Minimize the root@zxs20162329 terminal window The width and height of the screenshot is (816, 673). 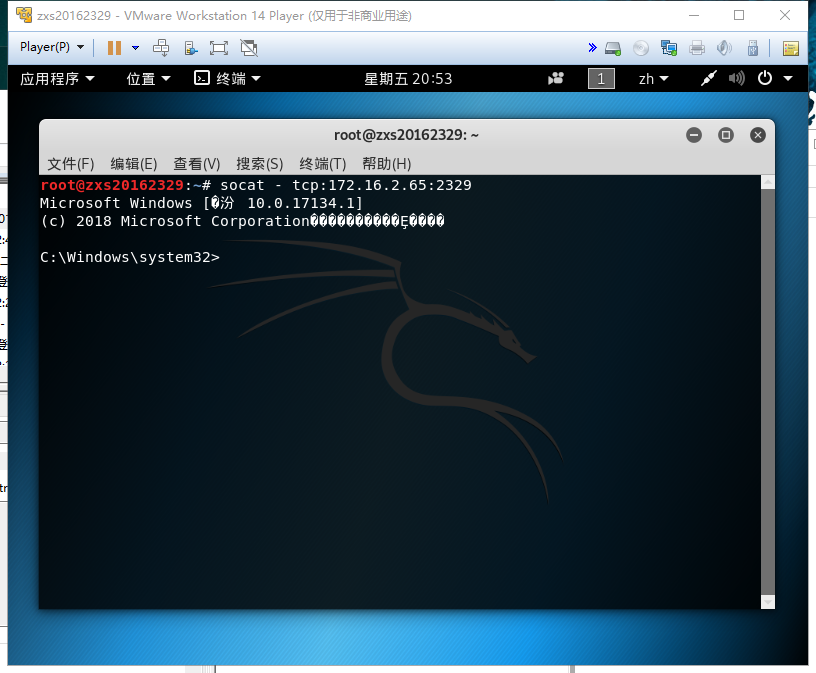pyautogui.click(x=694, y=135)
